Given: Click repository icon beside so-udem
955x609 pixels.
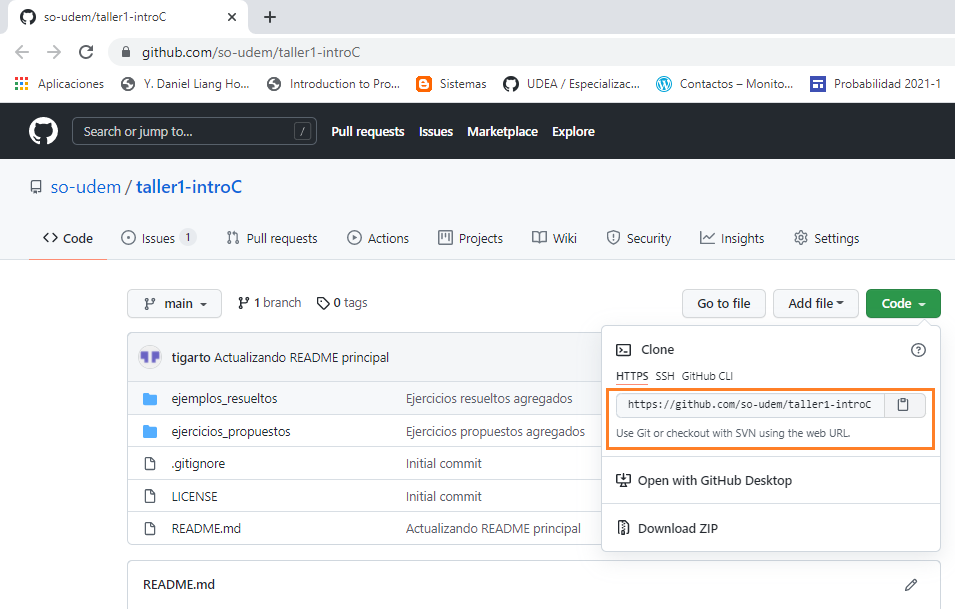Looking at the screenshot, I should (x=36, y=187).
